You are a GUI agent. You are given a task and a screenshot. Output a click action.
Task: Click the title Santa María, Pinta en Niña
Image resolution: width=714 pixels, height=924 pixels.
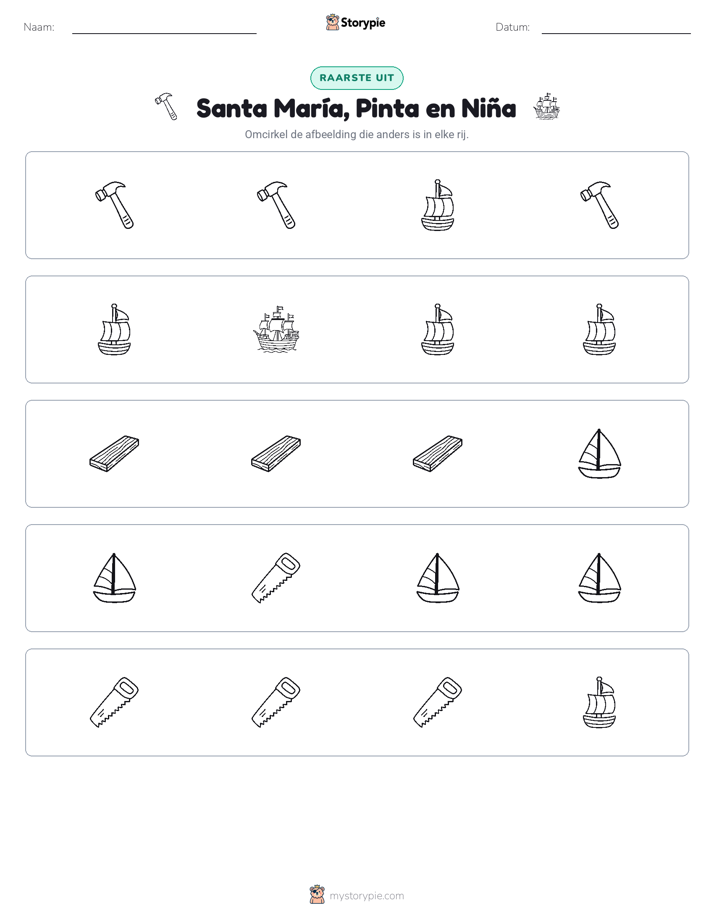point(356,108)
